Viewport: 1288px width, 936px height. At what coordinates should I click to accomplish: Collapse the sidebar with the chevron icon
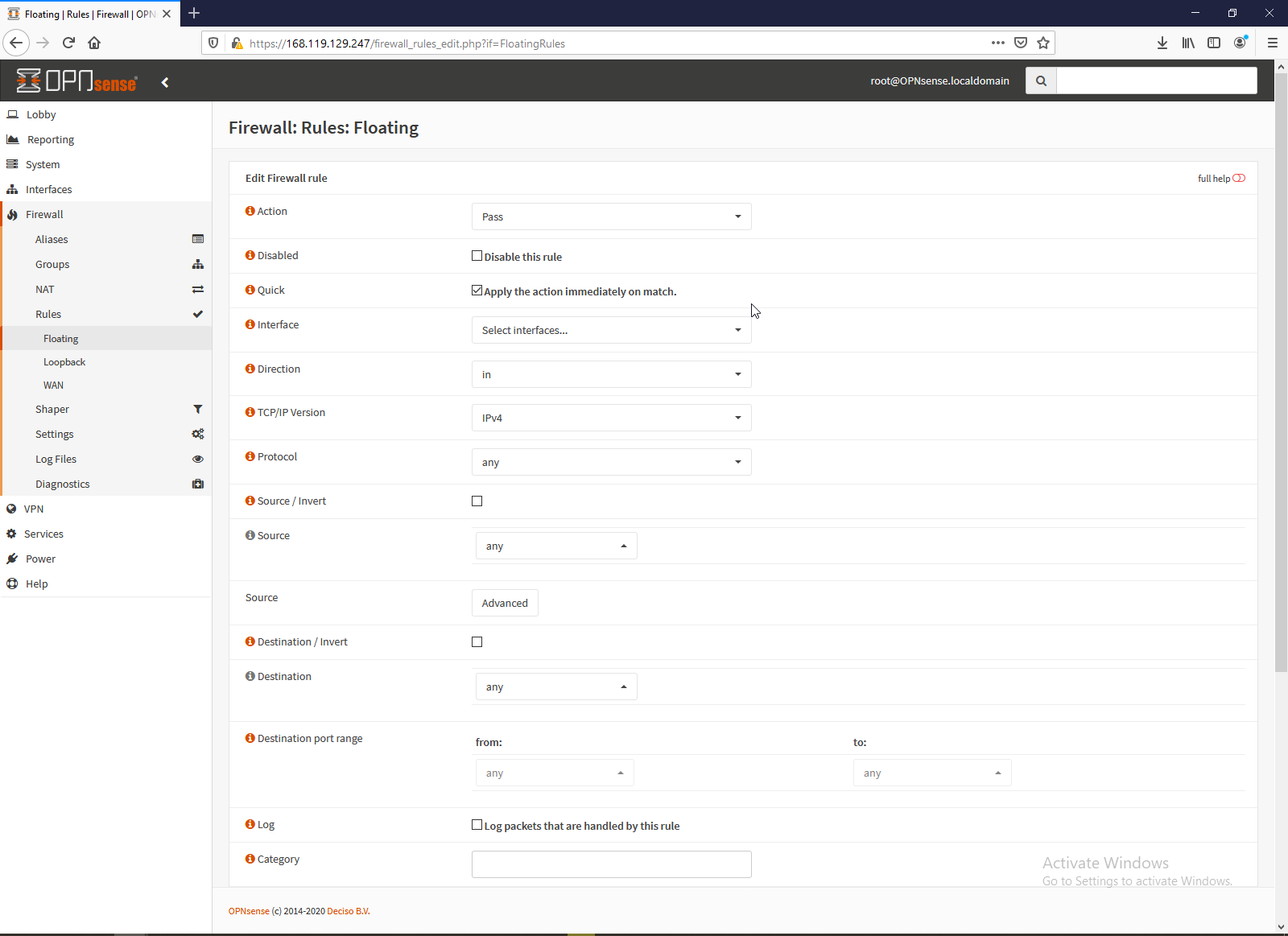(165, 82)
